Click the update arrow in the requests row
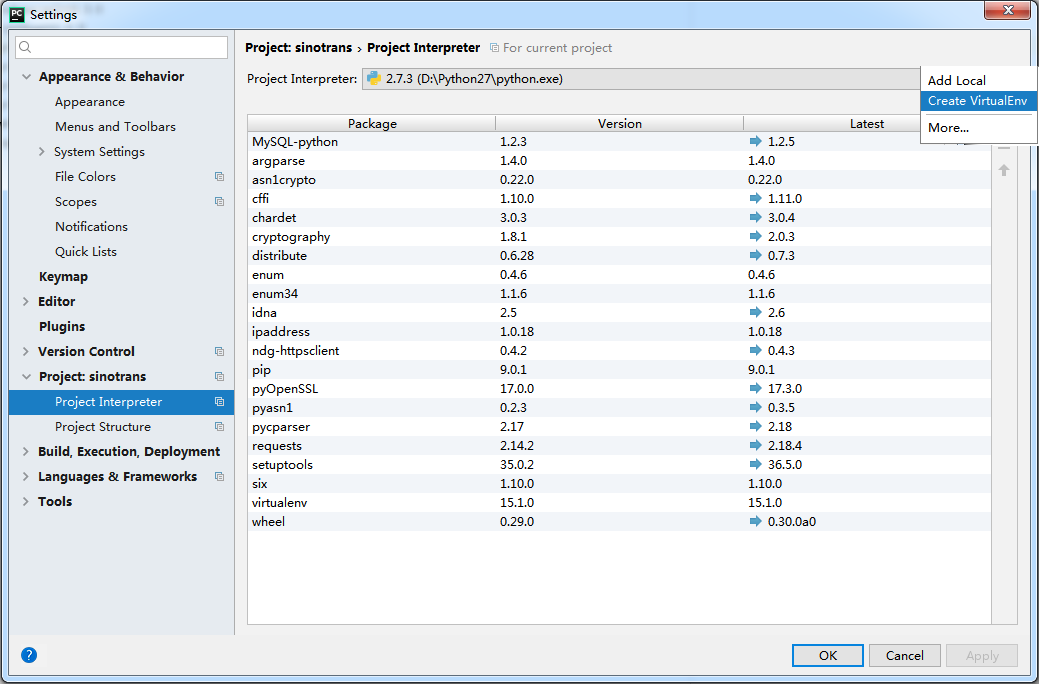1039x684 pixels. click(755, 445)
